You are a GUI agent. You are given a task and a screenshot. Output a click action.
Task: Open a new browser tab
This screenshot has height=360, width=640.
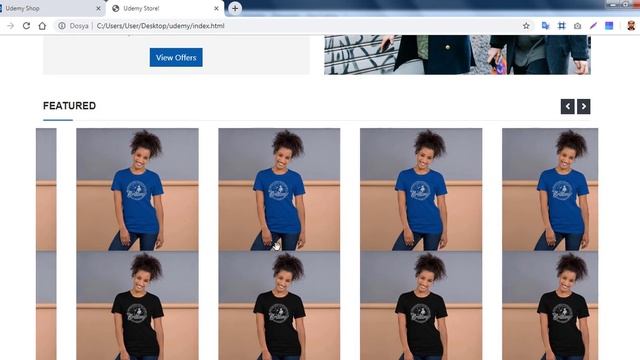point(235,8)
